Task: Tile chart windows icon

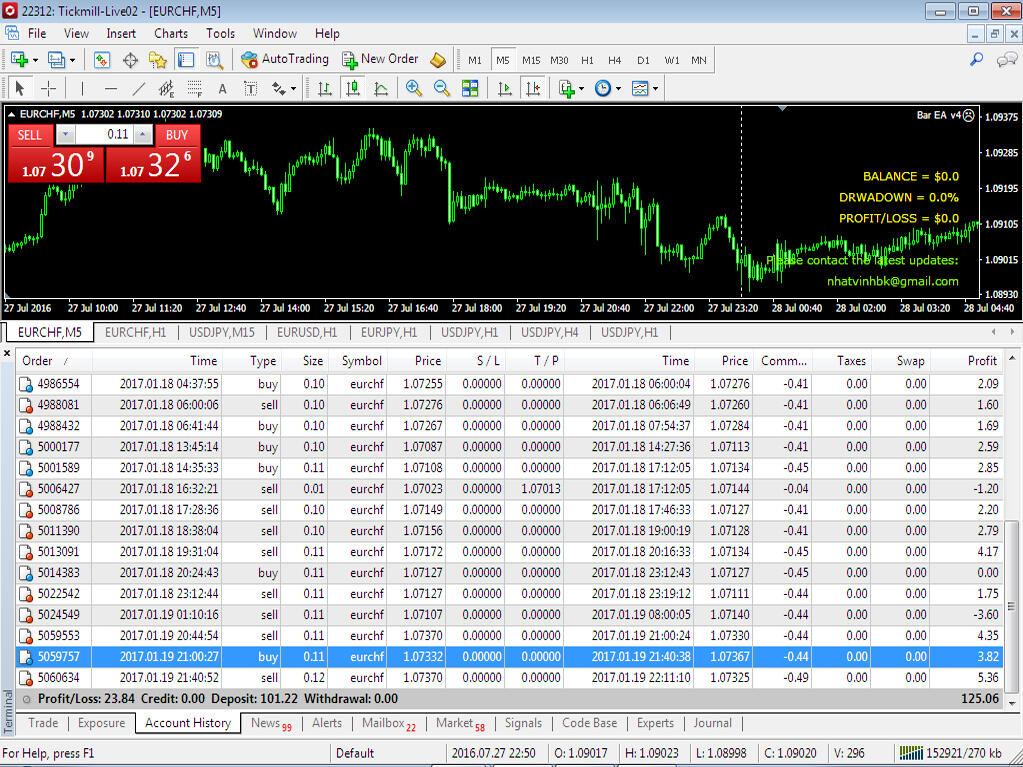Action: pos(470,88)
